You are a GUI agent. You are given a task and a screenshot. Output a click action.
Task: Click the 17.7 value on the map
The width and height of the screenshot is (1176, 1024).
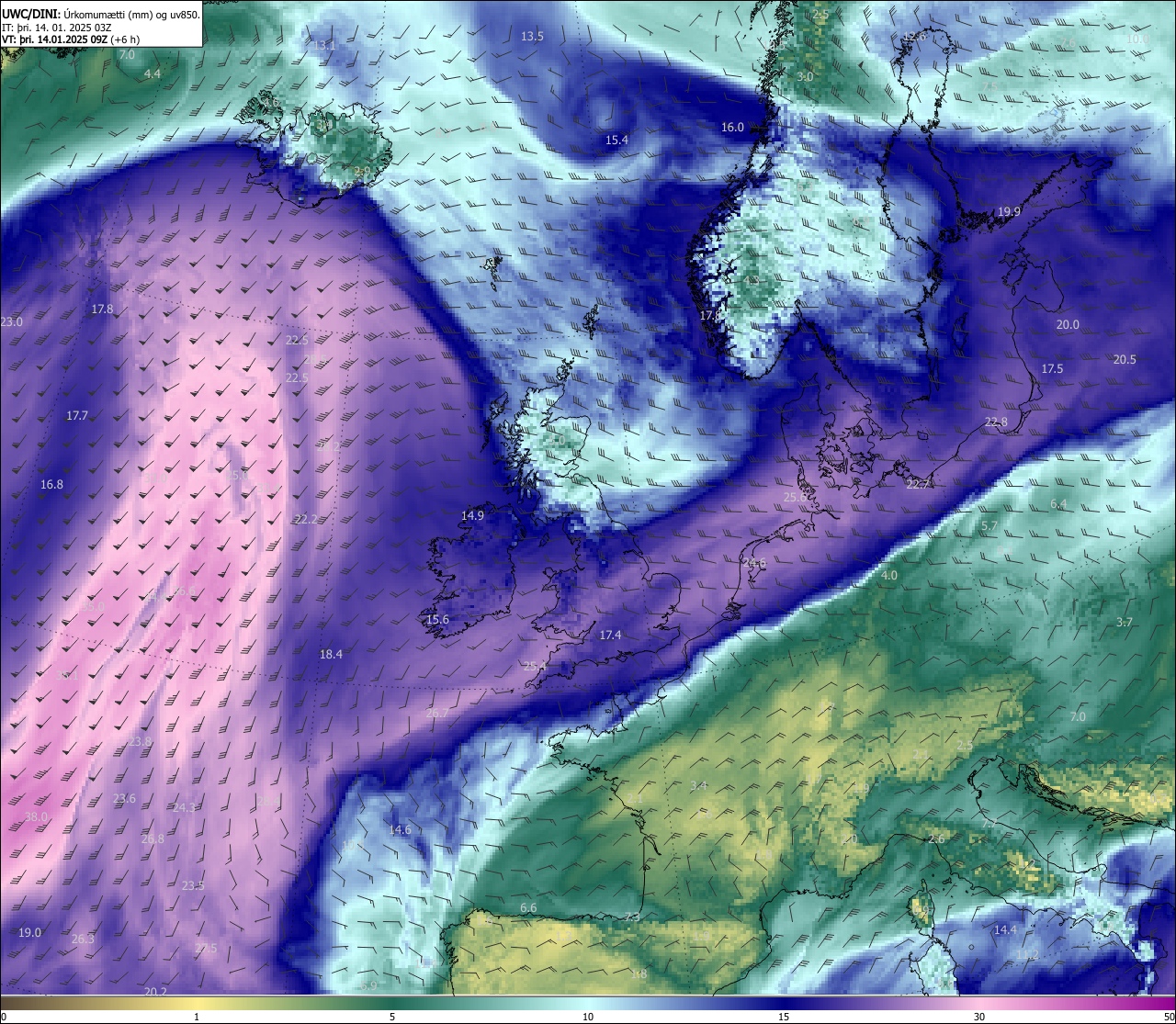coord(77,416)
